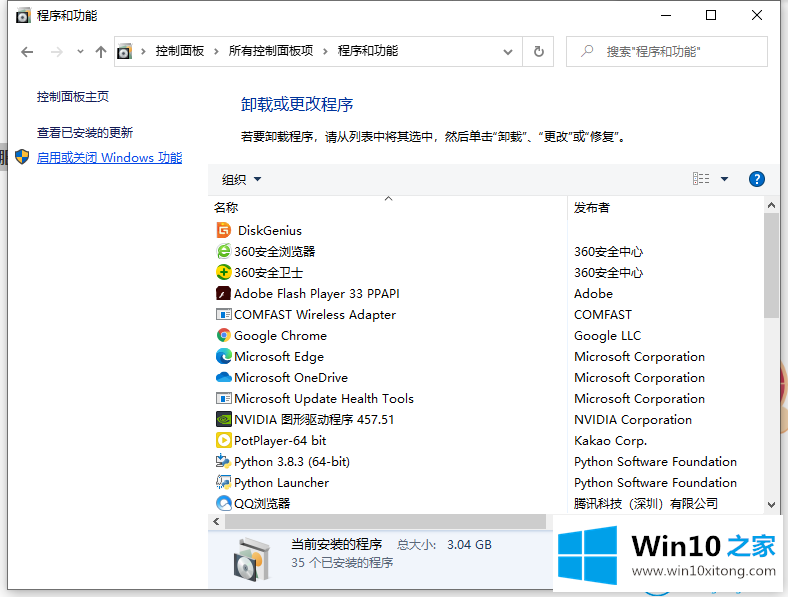The width and height of the screenshot is (788, 597).
Task: Click the NVIDIA graphics driver icon
Action: click(223, 419)
